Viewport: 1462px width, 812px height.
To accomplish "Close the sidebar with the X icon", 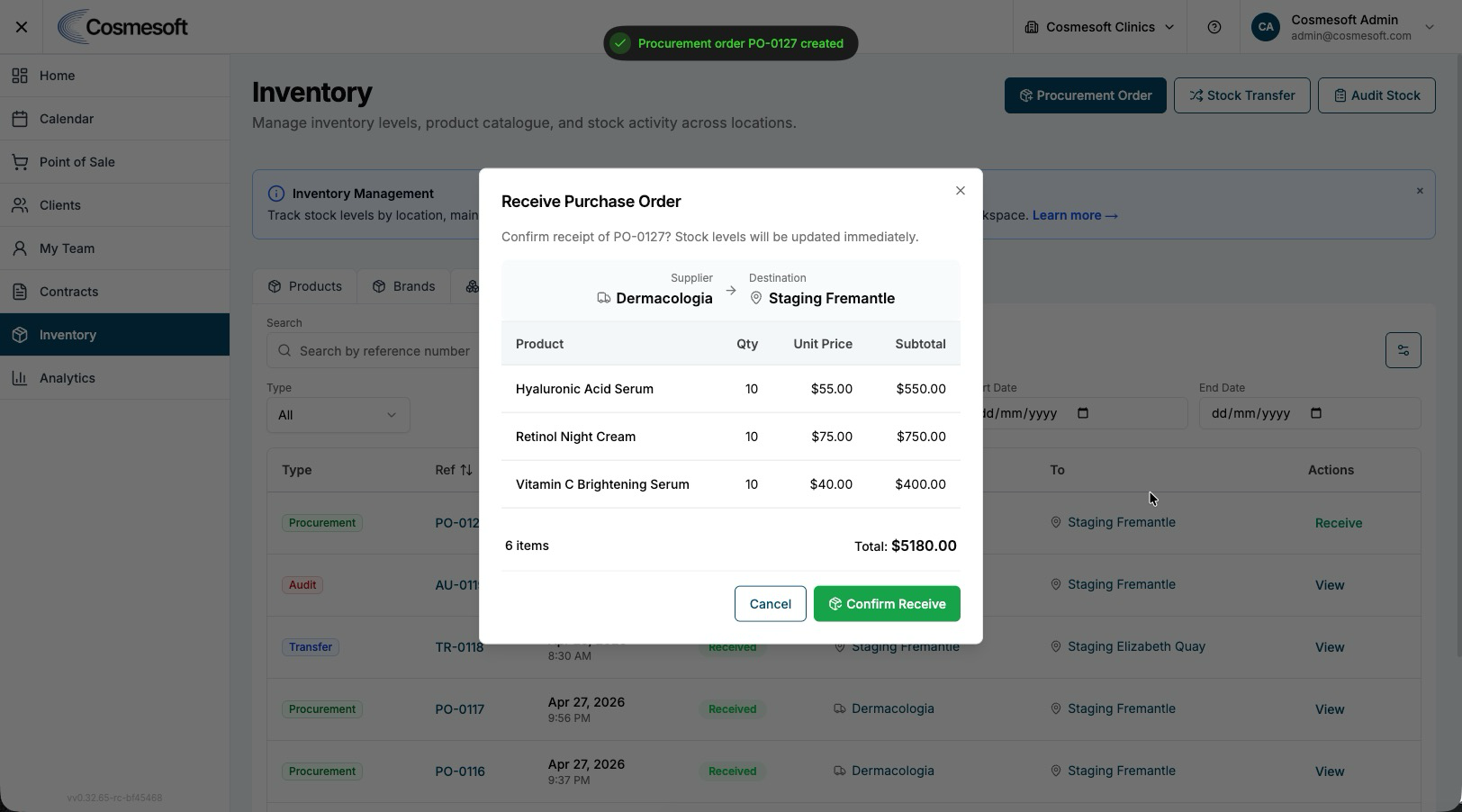I will pos(22,27).
